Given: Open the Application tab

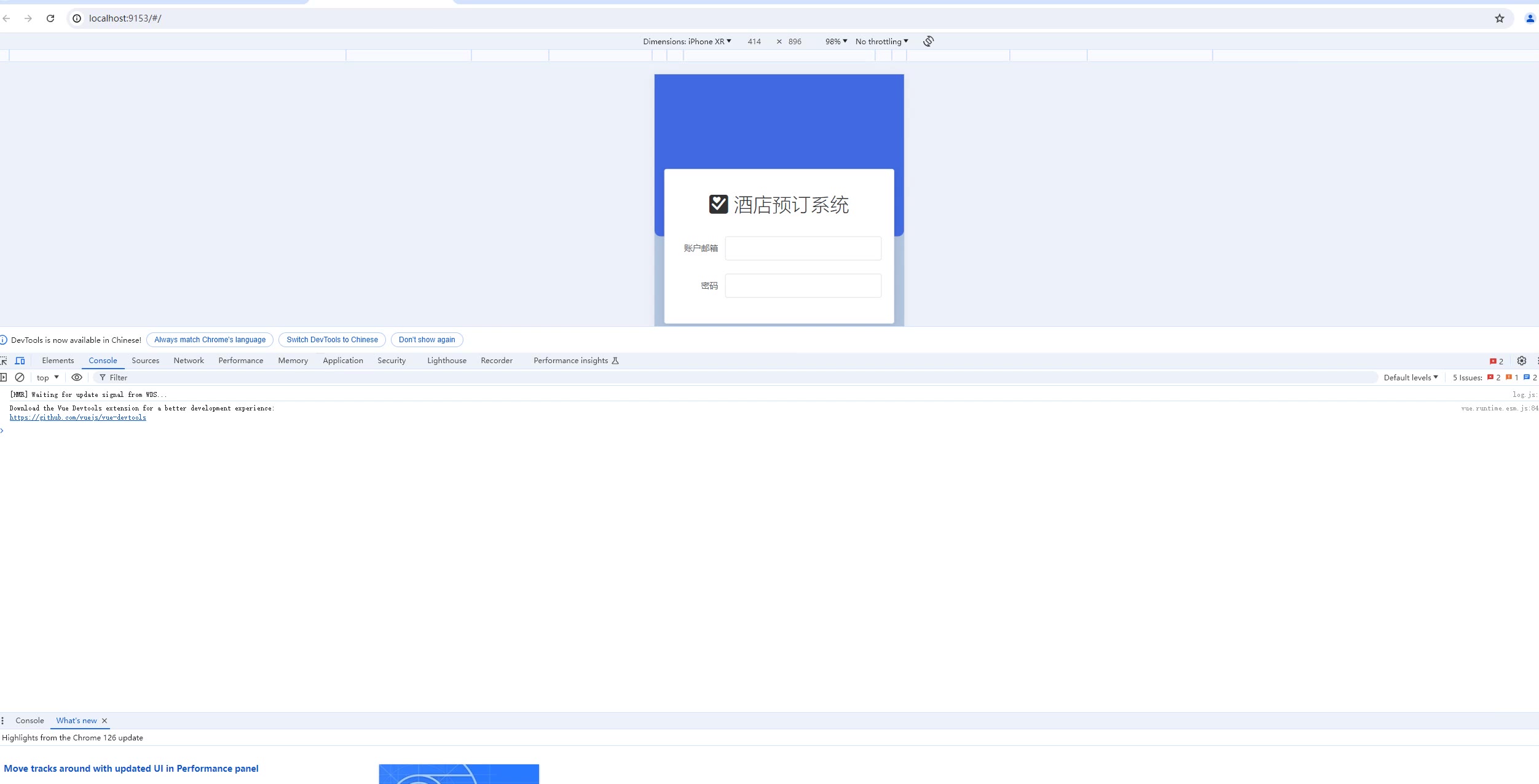Looking at the screenshot, I should click(x=343, y=361).
